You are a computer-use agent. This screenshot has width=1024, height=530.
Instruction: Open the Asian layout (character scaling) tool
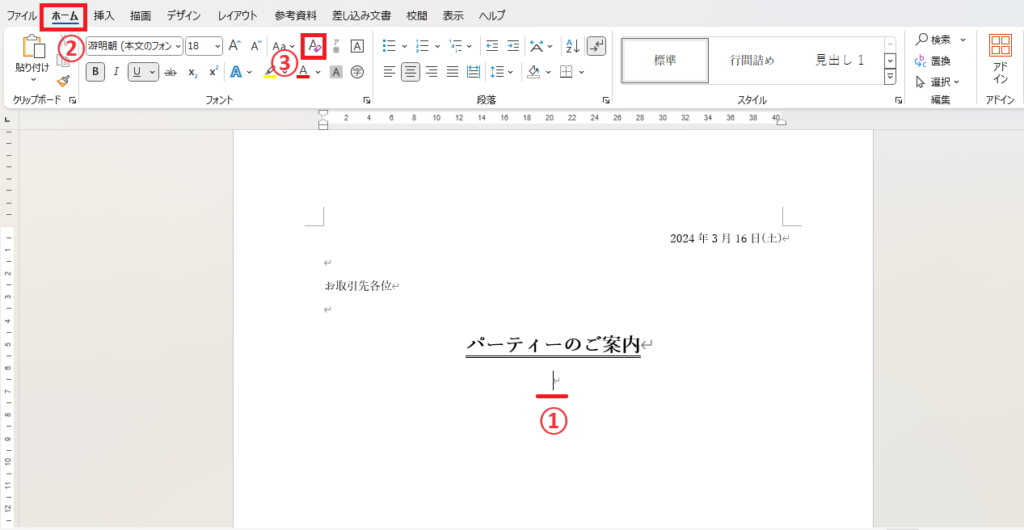[x=537, y=46]
